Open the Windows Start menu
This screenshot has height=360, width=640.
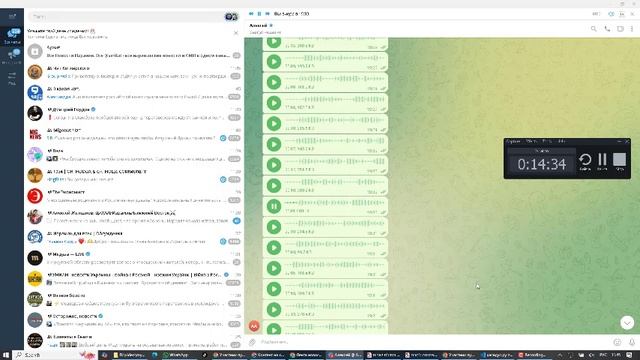[x=6, y=355]
